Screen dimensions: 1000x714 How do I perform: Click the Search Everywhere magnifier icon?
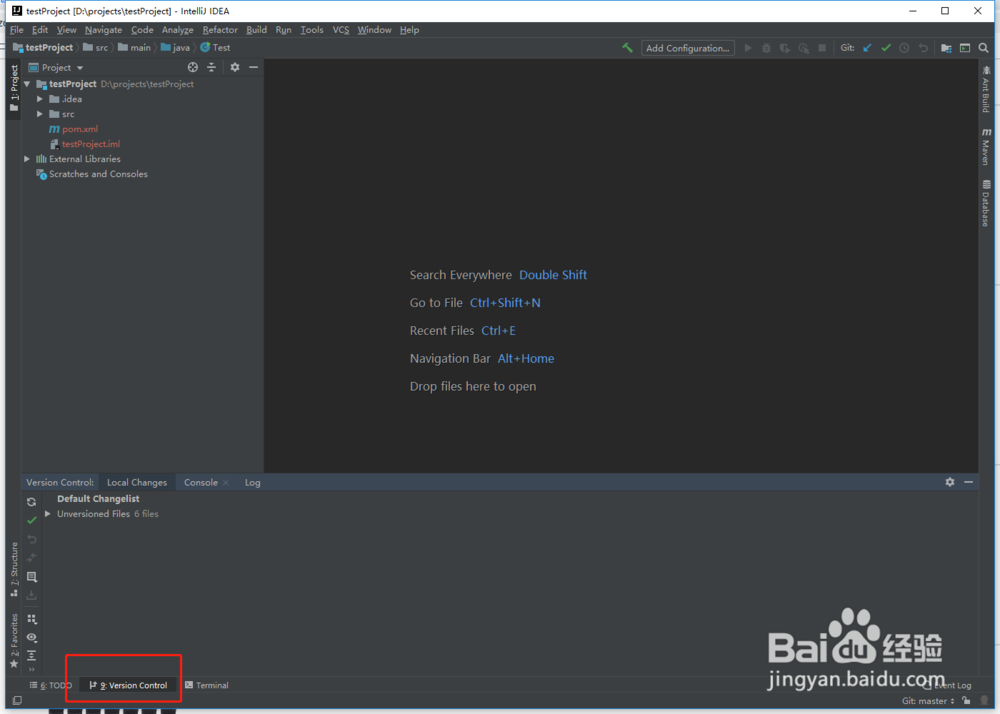[983, 48]
